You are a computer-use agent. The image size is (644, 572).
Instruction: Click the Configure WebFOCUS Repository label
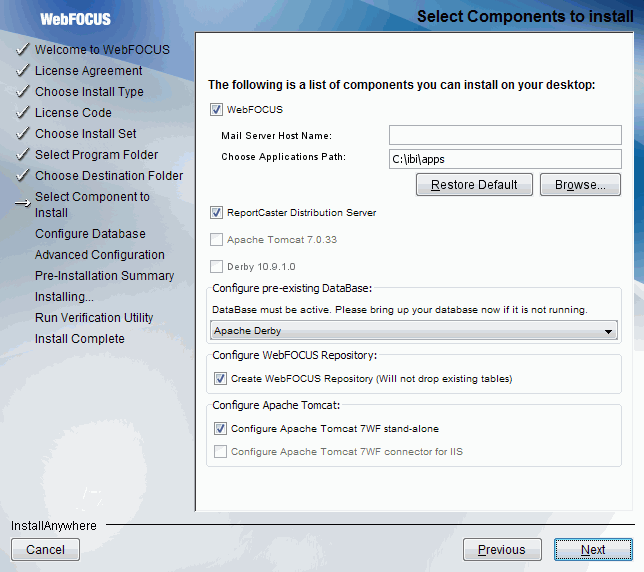point(294,355)
